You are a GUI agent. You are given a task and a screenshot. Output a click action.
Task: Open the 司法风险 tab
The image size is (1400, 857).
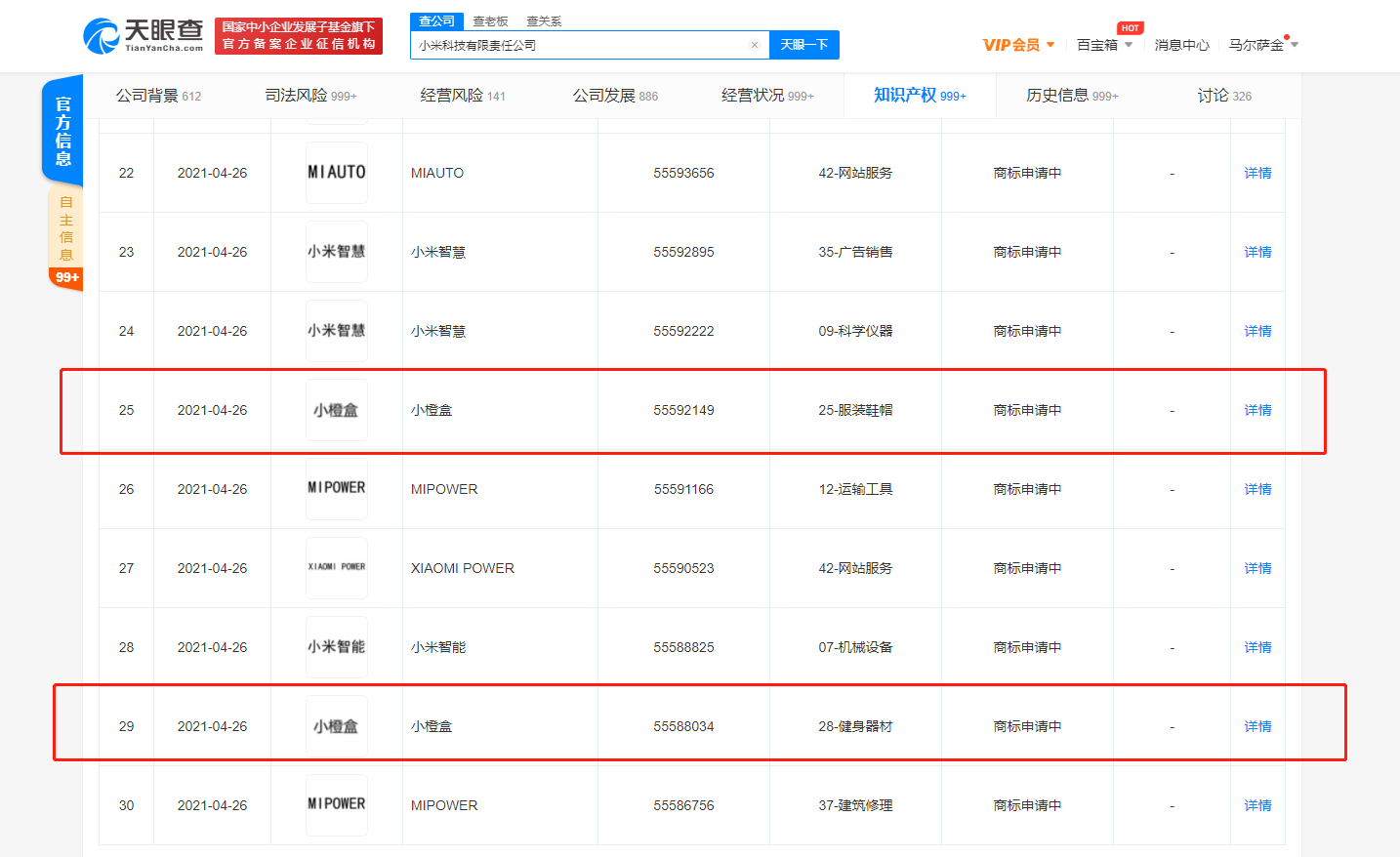(x=310, y=96)
